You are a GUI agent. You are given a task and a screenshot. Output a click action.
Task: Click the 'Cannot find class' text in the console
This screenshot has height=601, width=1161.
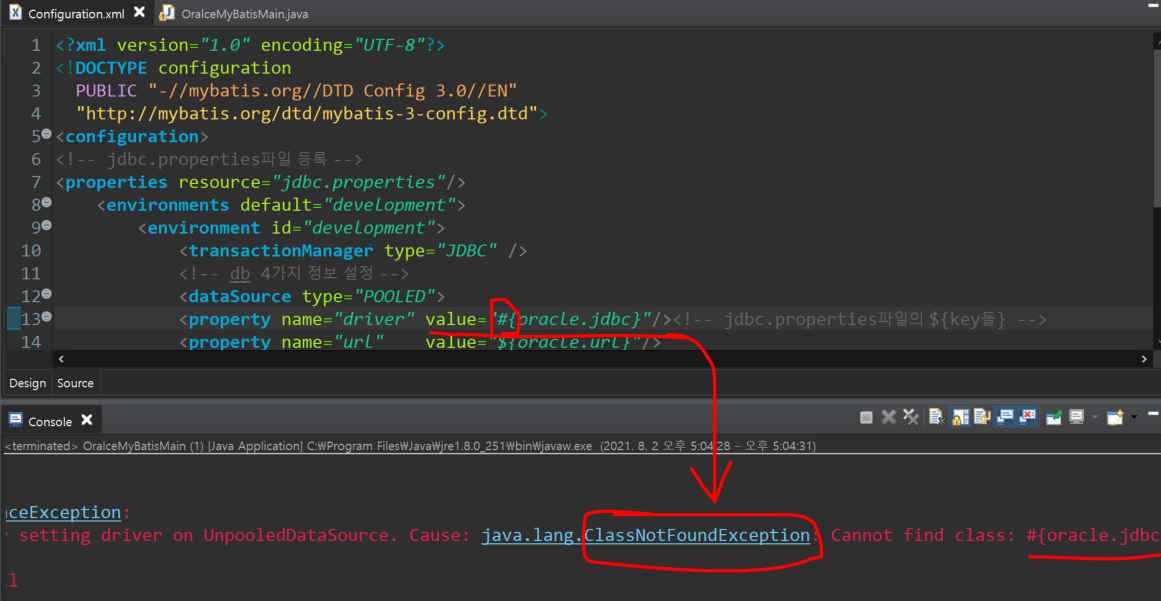pyautogui.click(x=922, y=535)
